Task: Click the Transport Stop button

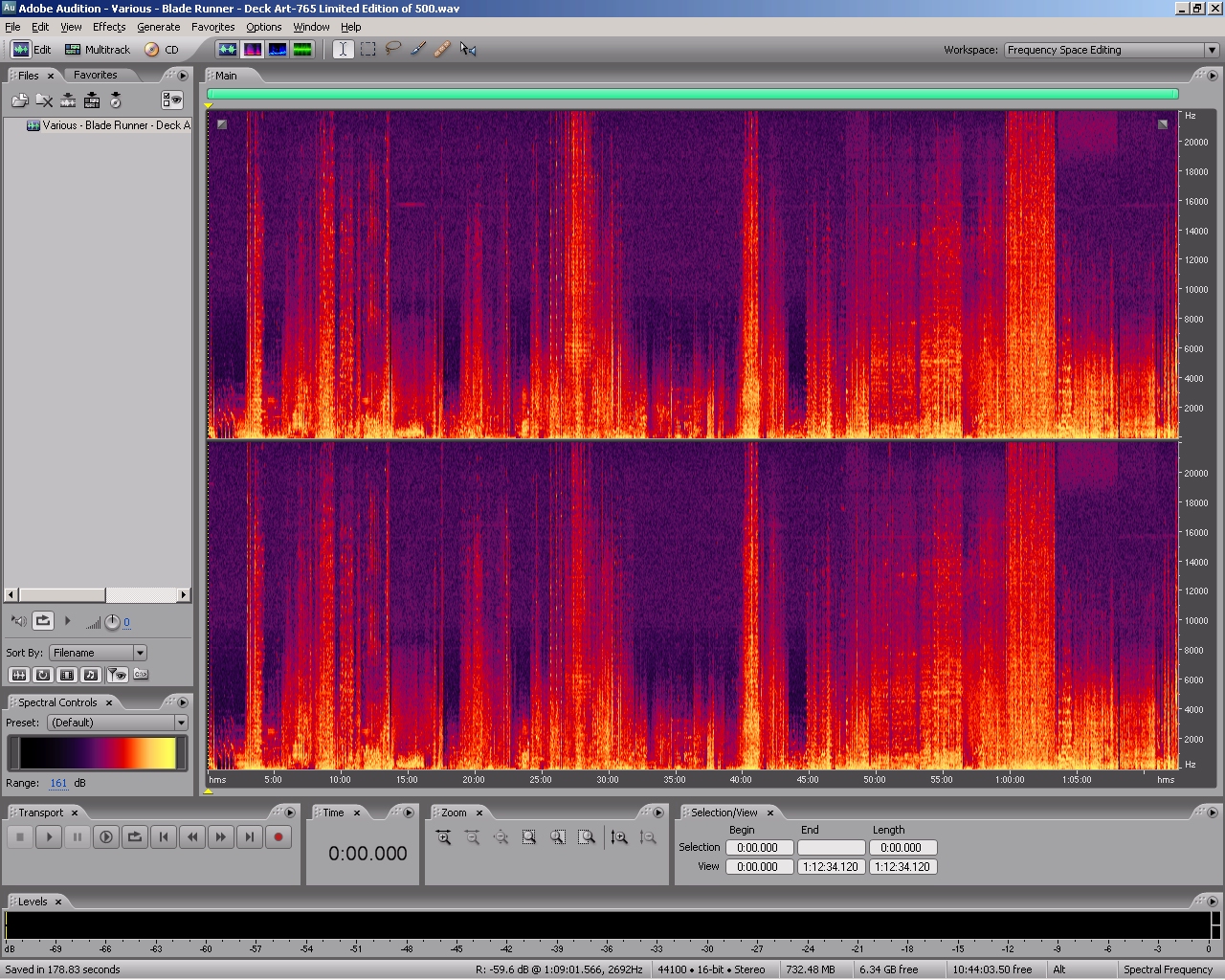Action: click(x=20, y=836)
